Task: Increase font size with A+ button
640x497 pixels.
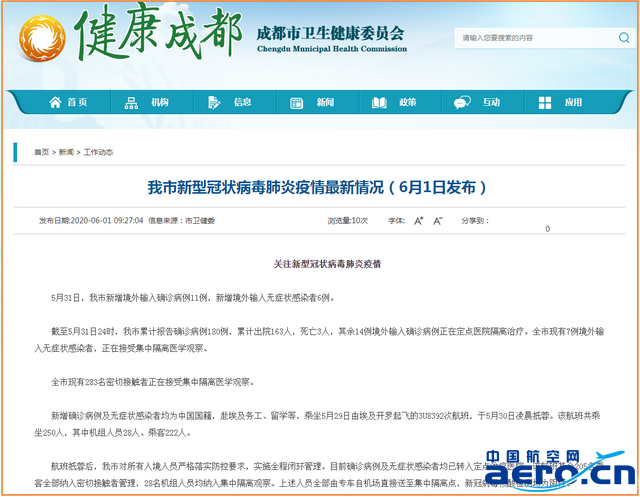Action: coord(419,221)
